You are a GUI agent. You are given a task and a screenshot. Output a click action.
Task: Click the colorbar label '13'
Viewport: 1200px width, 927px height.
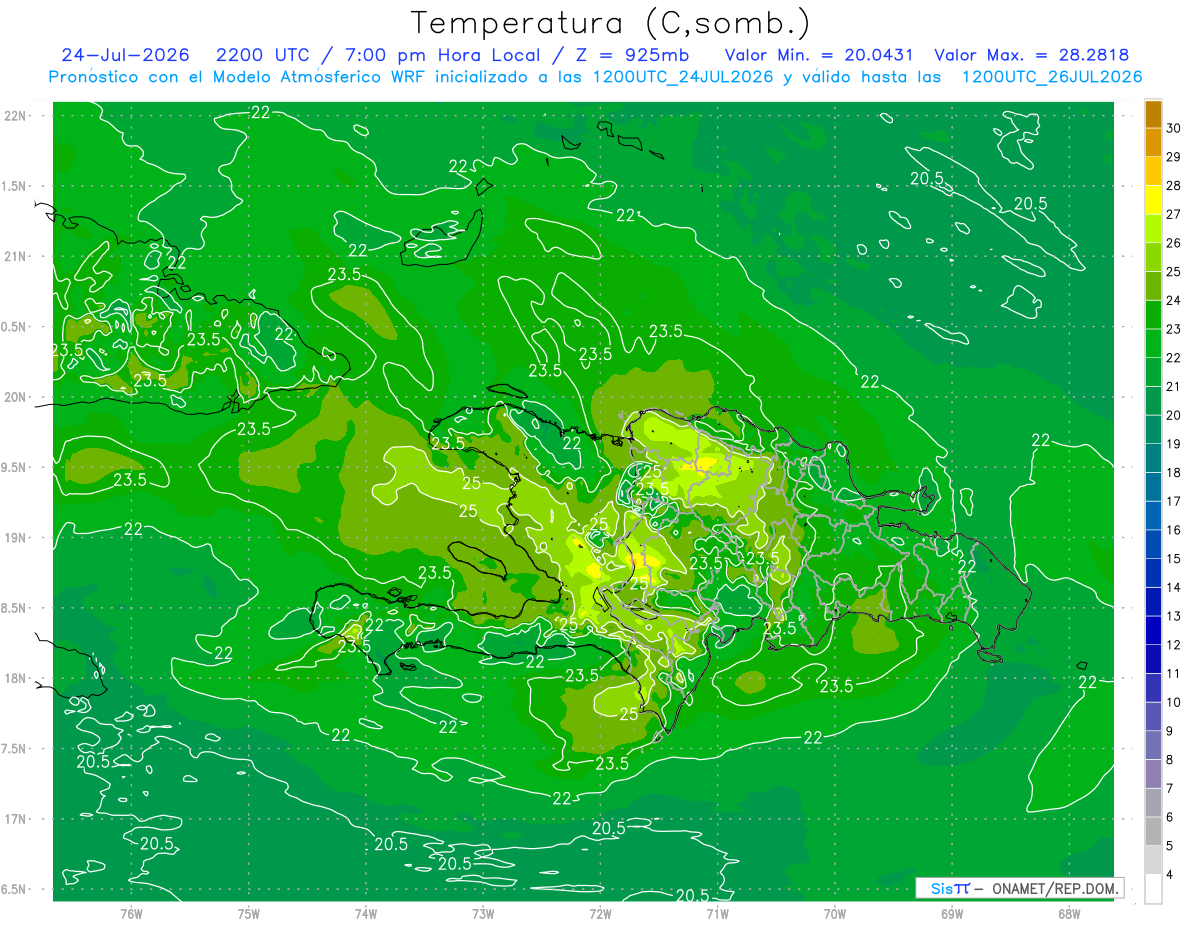tap(1174, 616)
